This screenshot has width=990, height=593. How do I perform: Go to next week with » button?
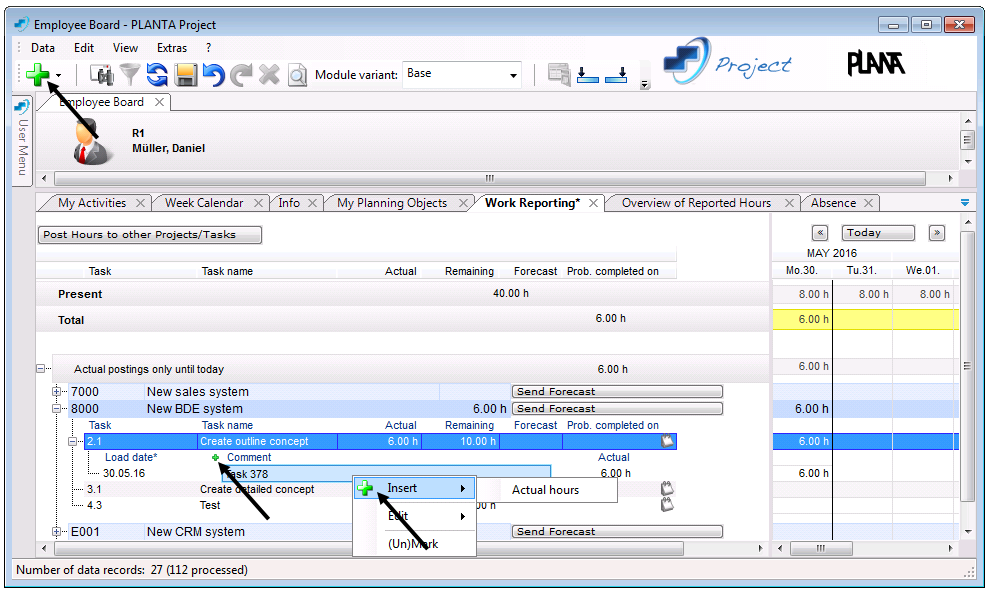tap(937, 233)
